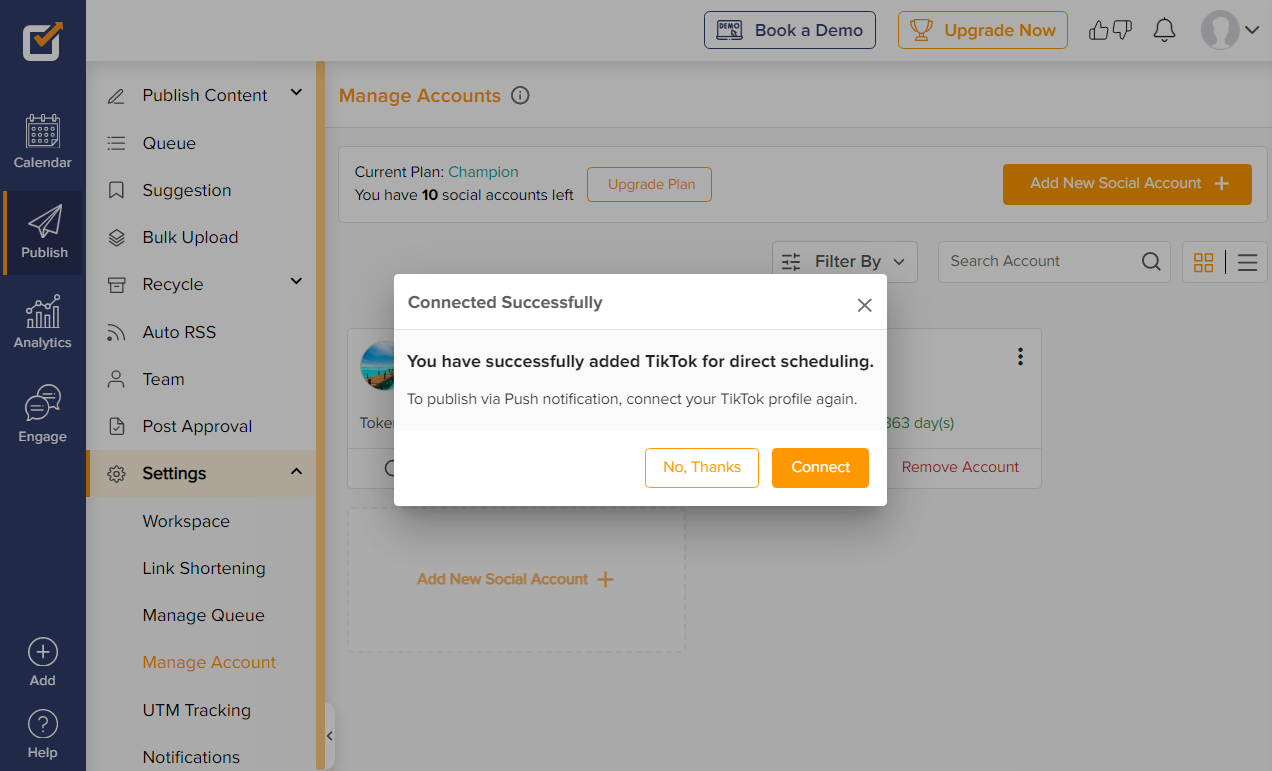1272x771 pixels.
Task: Open Manage Queue settings item
Action: point(204,615)
